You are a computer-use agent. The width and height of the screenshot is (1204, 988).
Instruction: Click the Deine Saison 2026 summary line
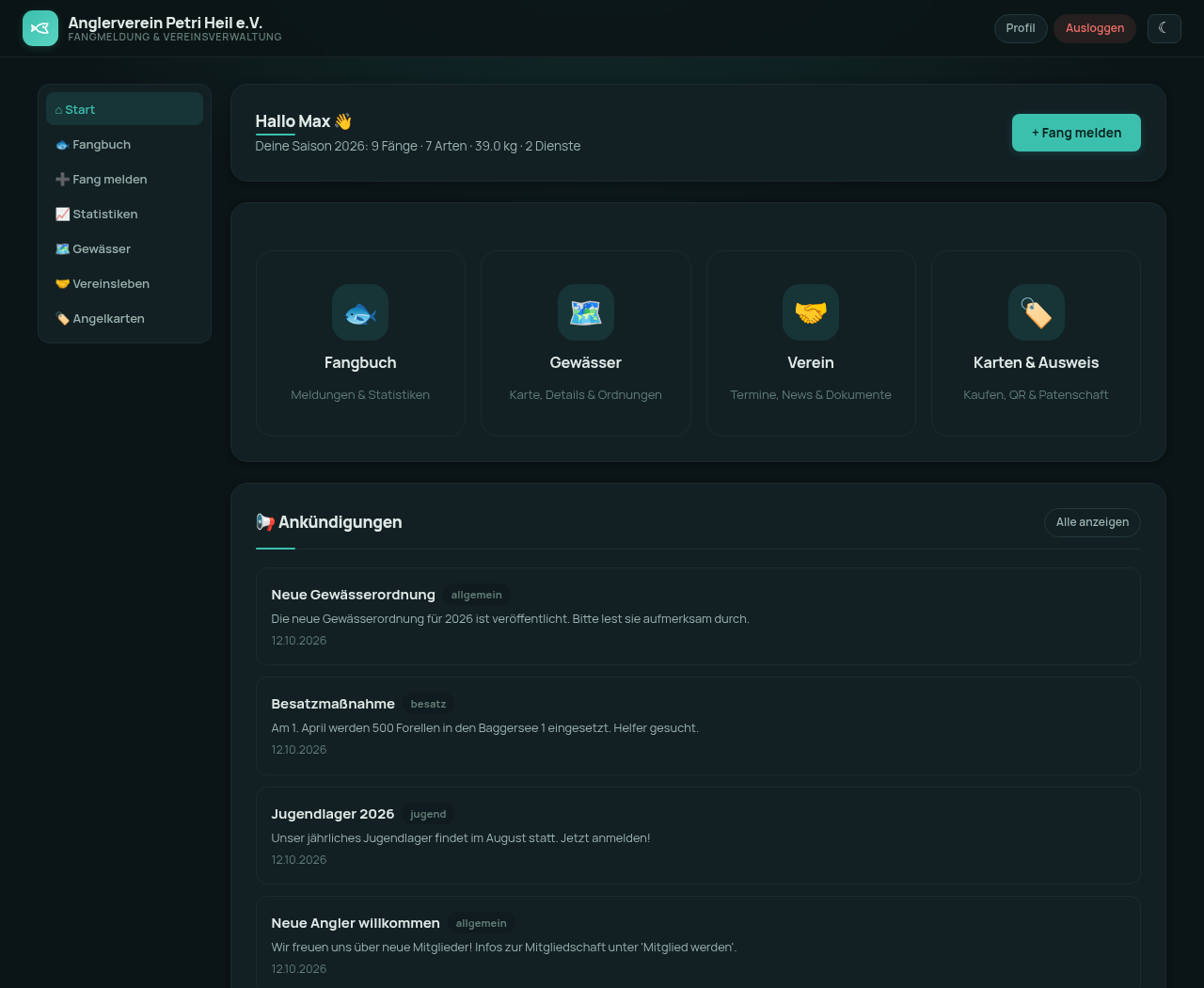(418, 146)
